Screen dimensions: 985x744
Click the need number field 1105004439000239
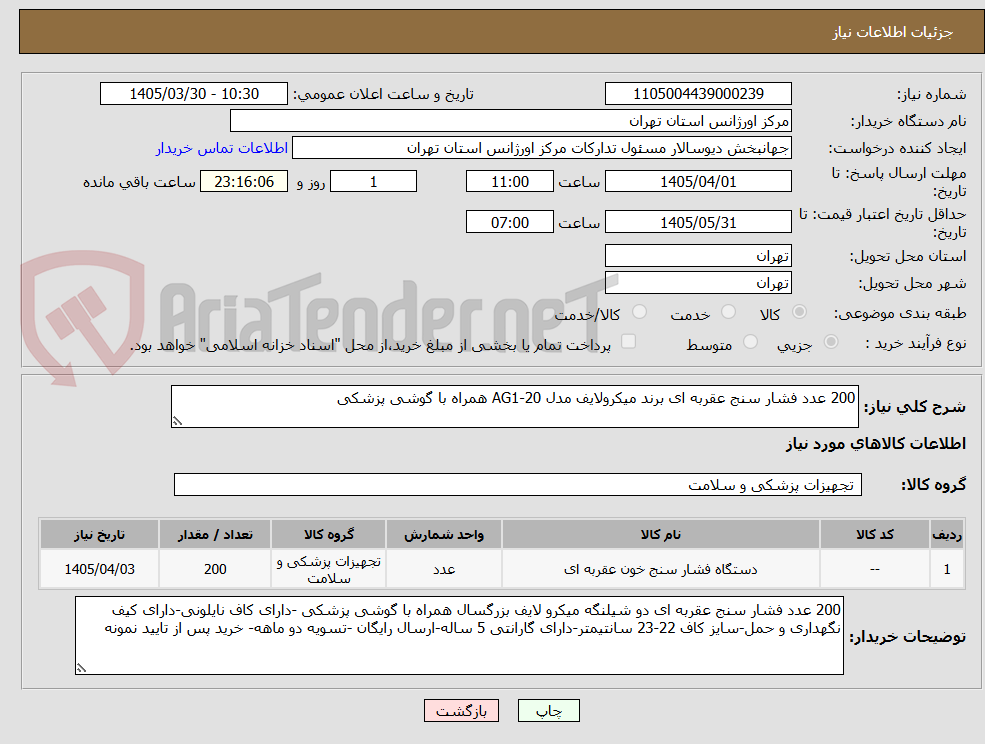(x=698, y=94)
